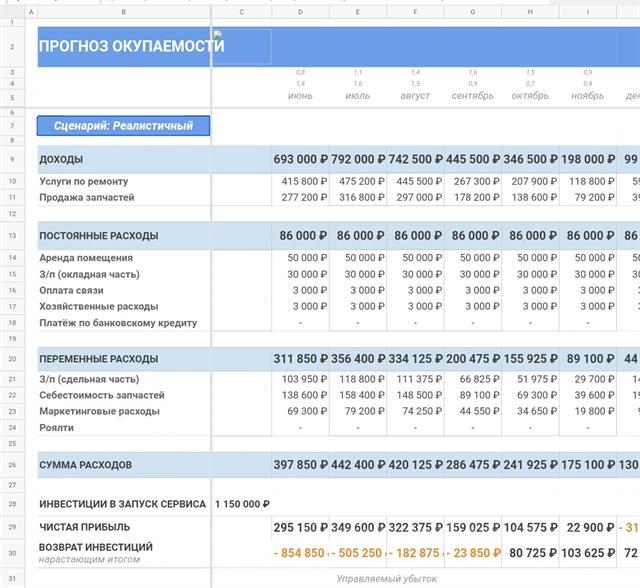Click parts cost value 158 400 ₽
The height and width of the screenshot is (588, 640).
[x=362, y=395]
